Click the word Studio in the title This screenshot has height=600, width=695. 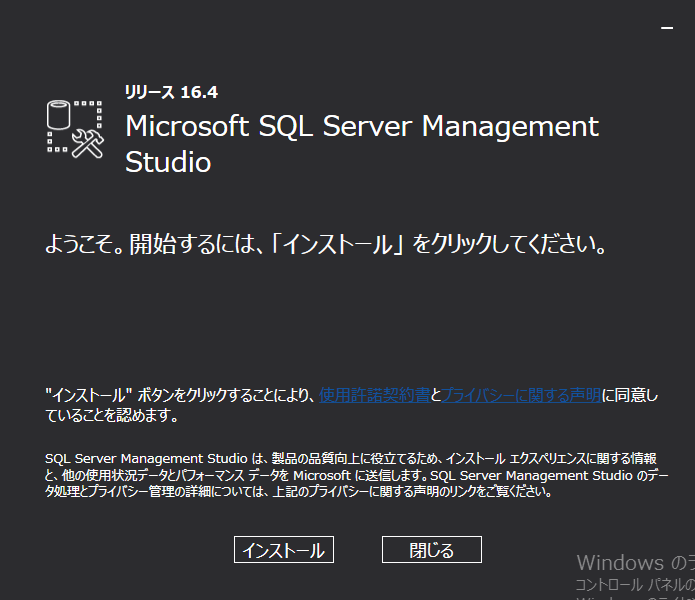point(168,162)
